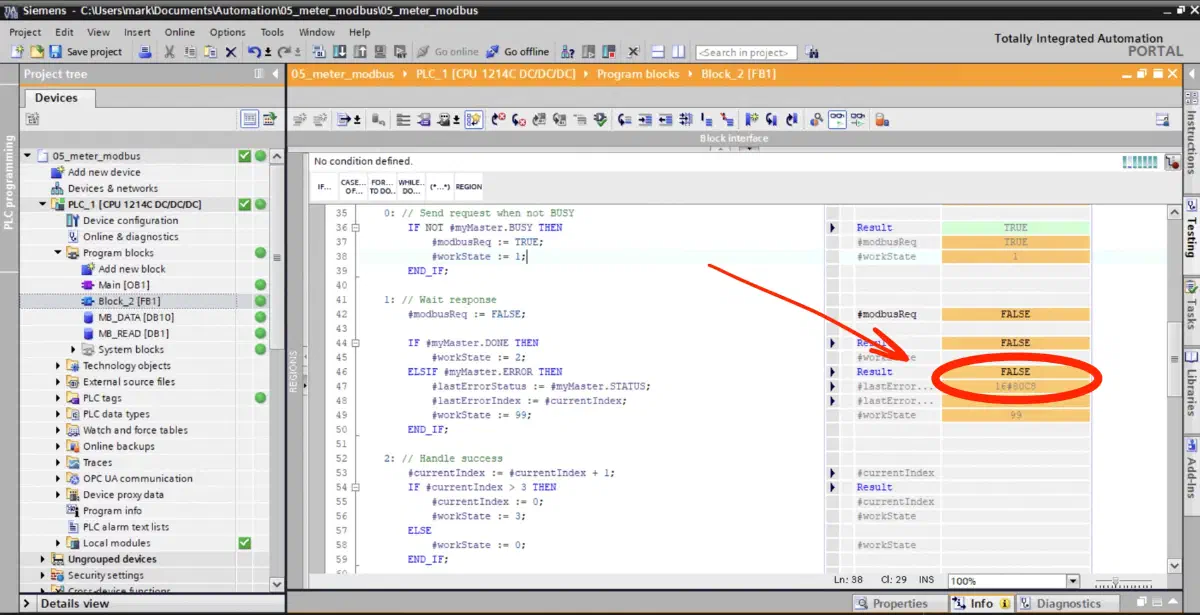Viewport: 1200px width, 615px height.
Task: Expand the Details view panel
Action: click(28, 604)
